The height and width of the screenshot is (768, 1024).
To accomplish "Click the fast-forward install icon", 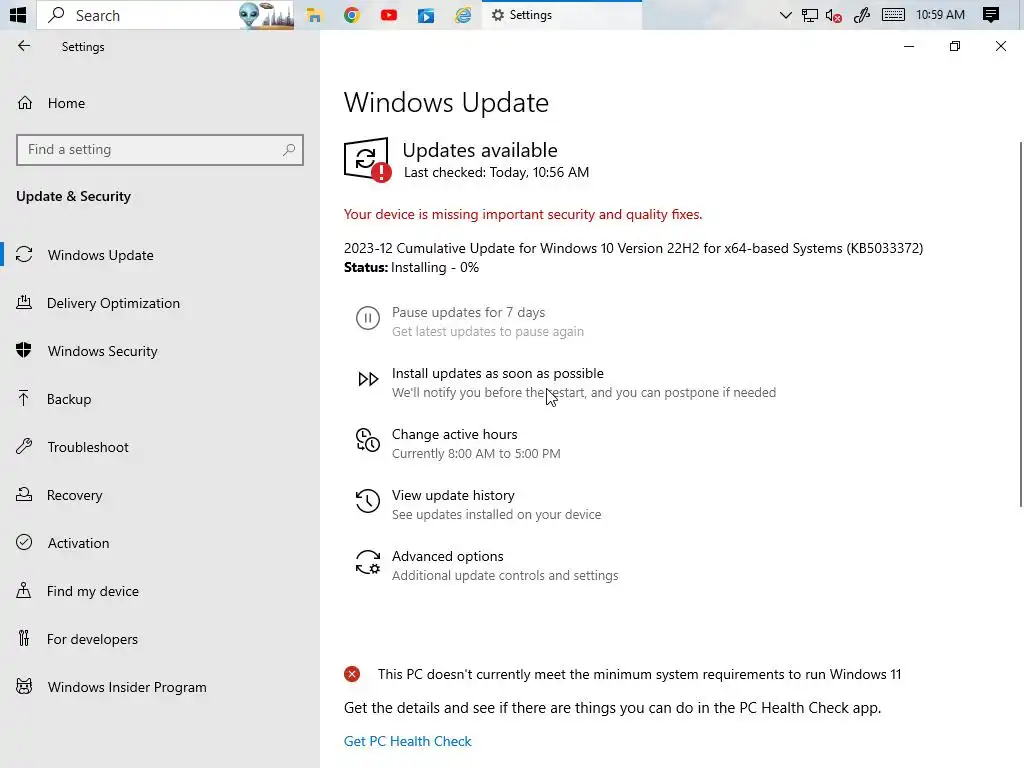I will (x=368, y=379).
